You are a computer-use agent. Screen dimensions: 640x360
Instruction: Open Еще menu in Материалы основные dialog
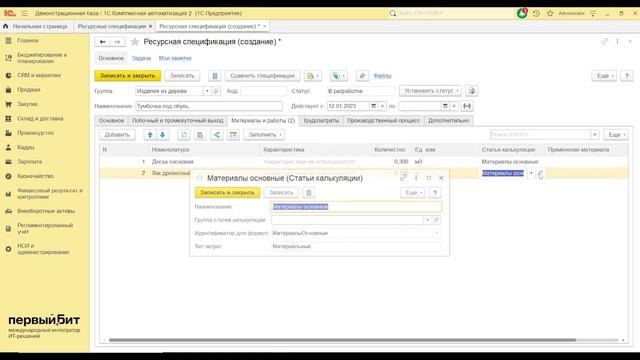[413, 193]
